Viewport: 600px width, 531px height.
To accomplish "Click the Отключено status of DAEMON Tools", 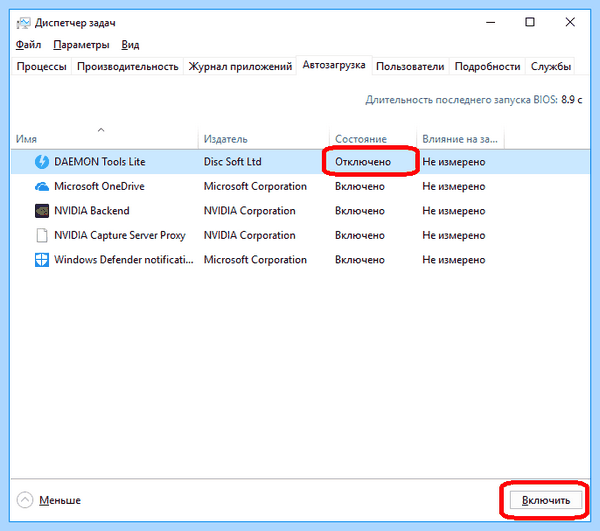I will (363, 162).
